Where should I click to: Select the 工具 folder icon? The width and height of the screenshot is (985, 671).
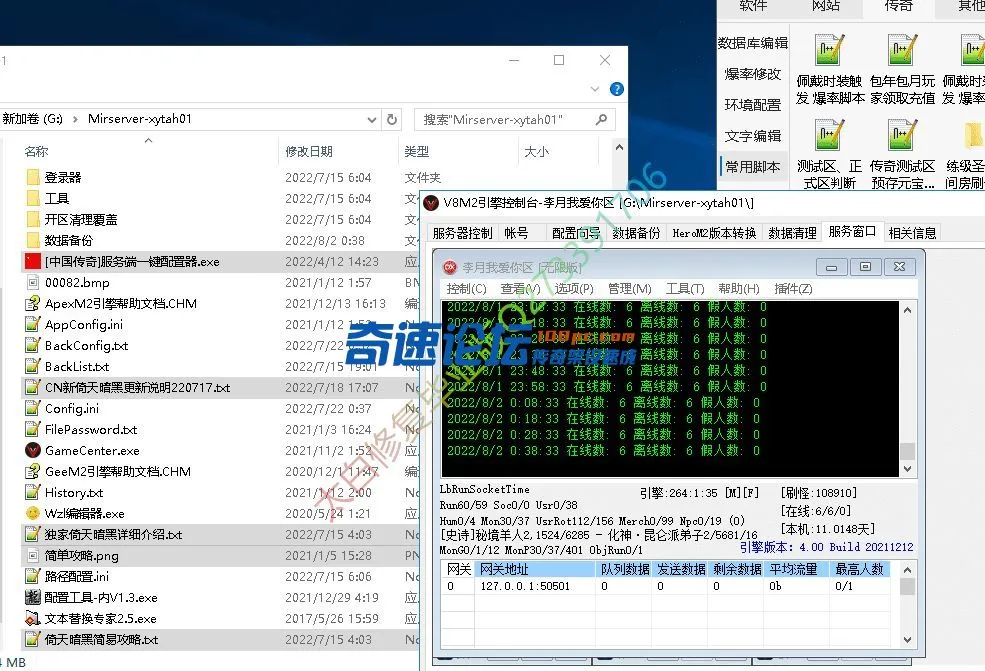pos(33,199)
